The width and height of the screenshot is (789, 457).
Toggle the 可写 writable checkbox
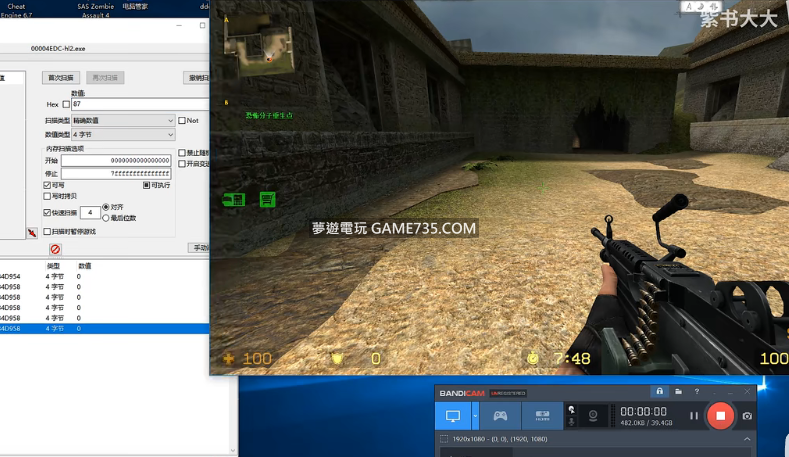(47, 185)
